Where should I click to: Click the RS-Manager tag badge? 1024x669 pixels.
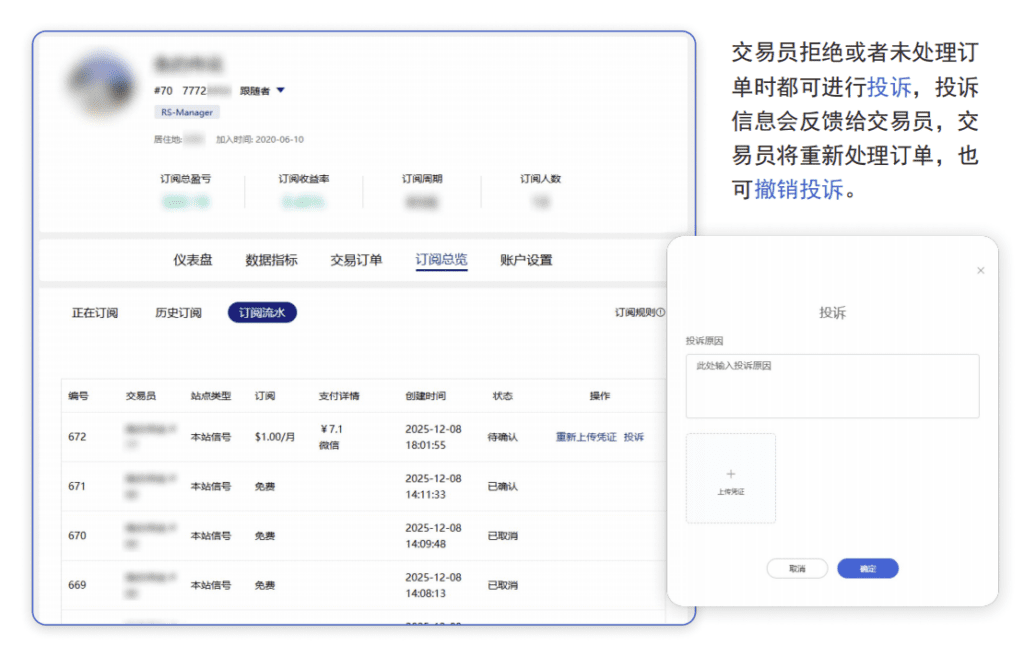tap(187, 113)
